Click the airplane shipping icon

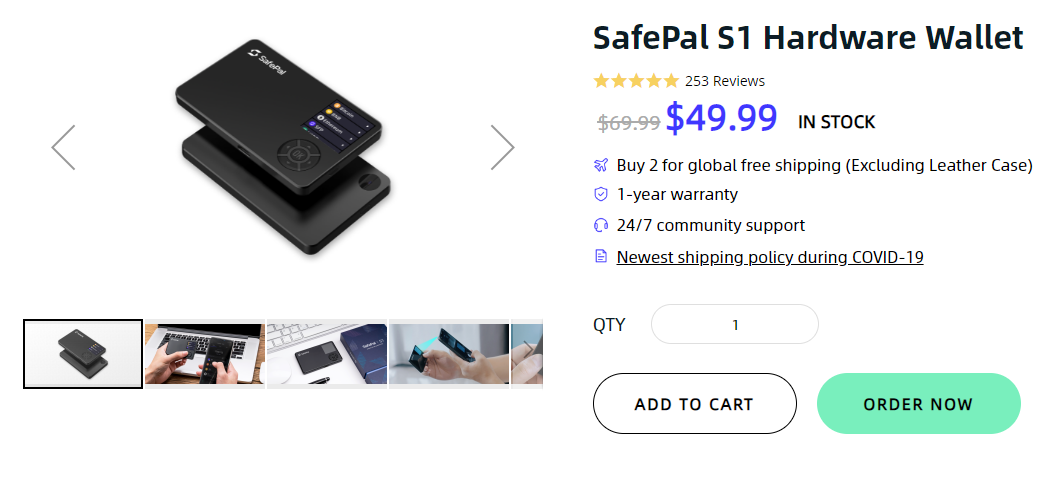(601, 165)
